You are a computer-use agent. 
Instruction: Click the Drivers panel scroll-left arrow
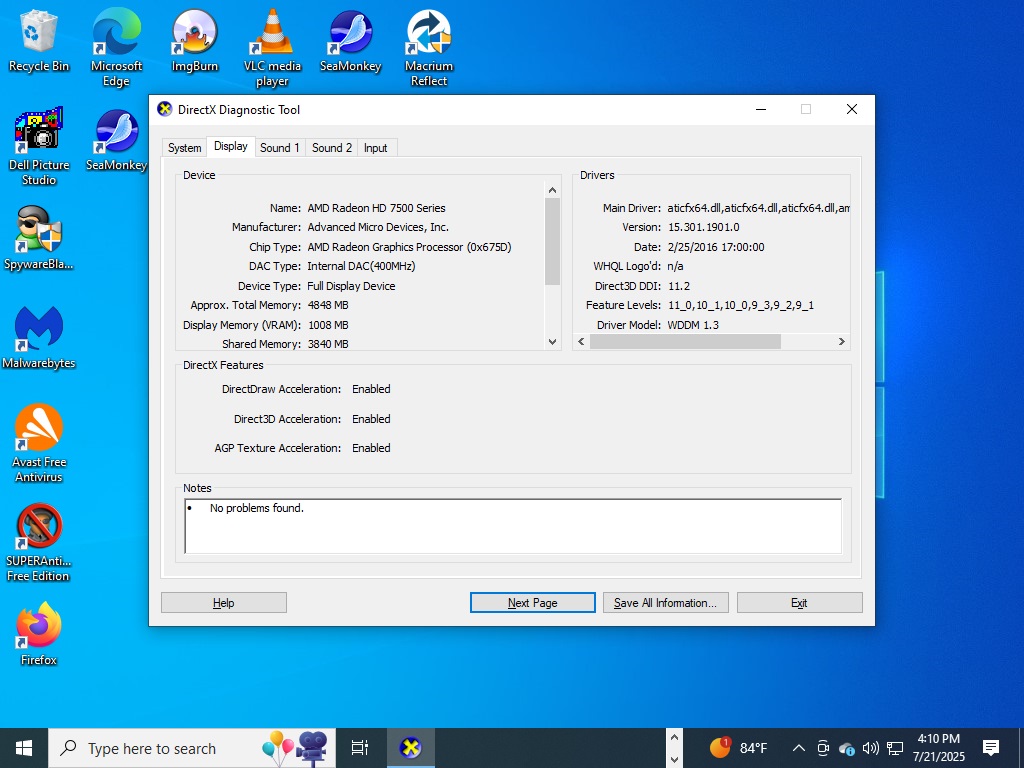coord(581,342)
